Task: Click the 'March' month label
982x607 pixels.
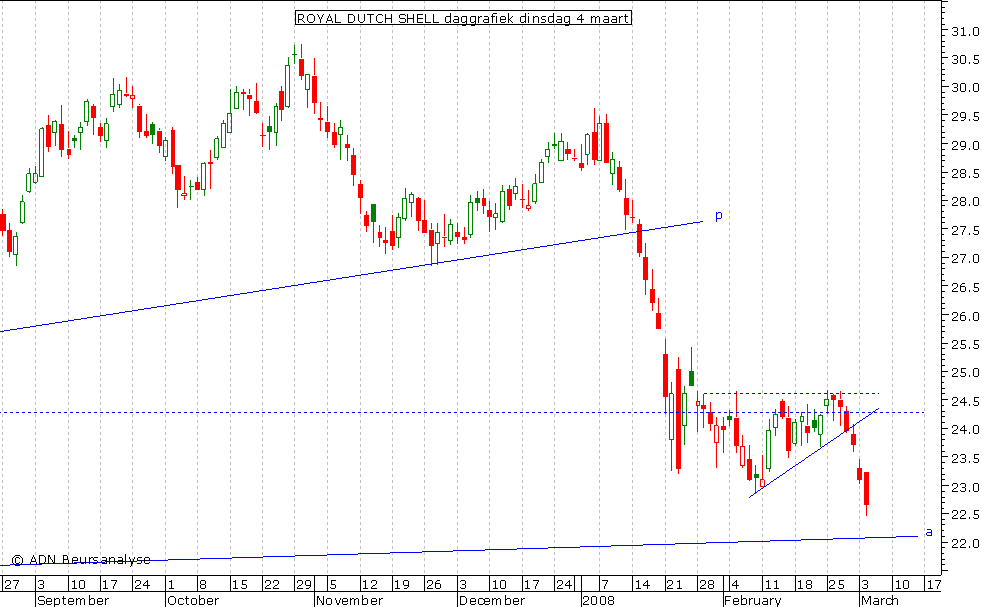Action: tap(879, 601)
